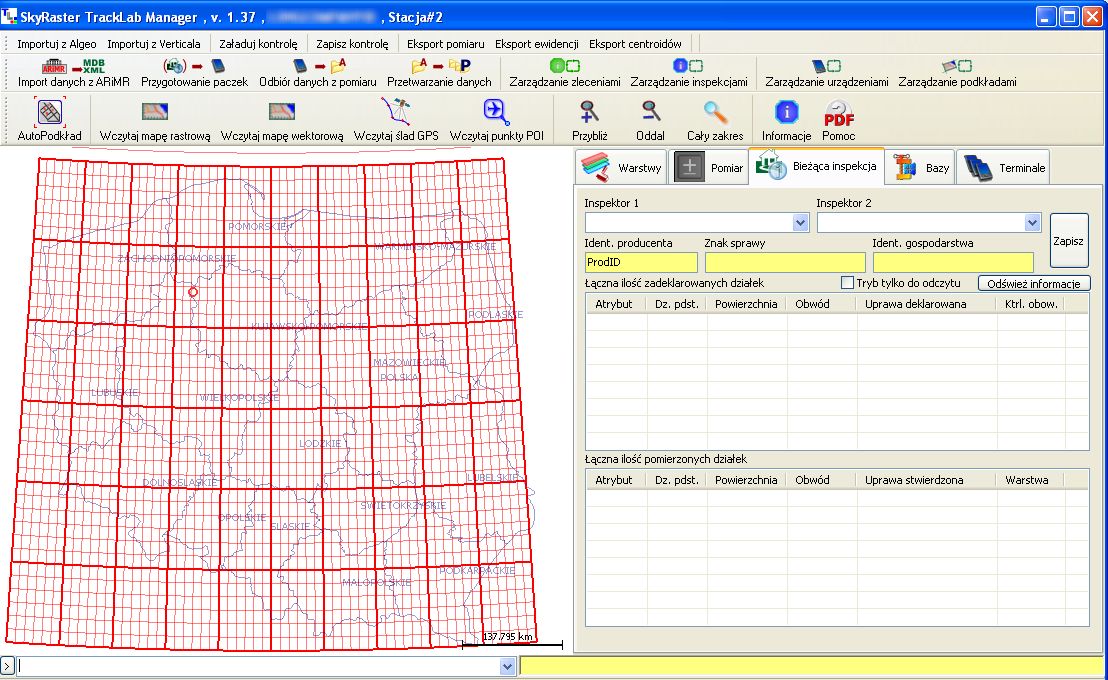Click Wczytaj ślad GPS icon
Viewport: 1108px width, 680px height.
(x=395, y=111)
